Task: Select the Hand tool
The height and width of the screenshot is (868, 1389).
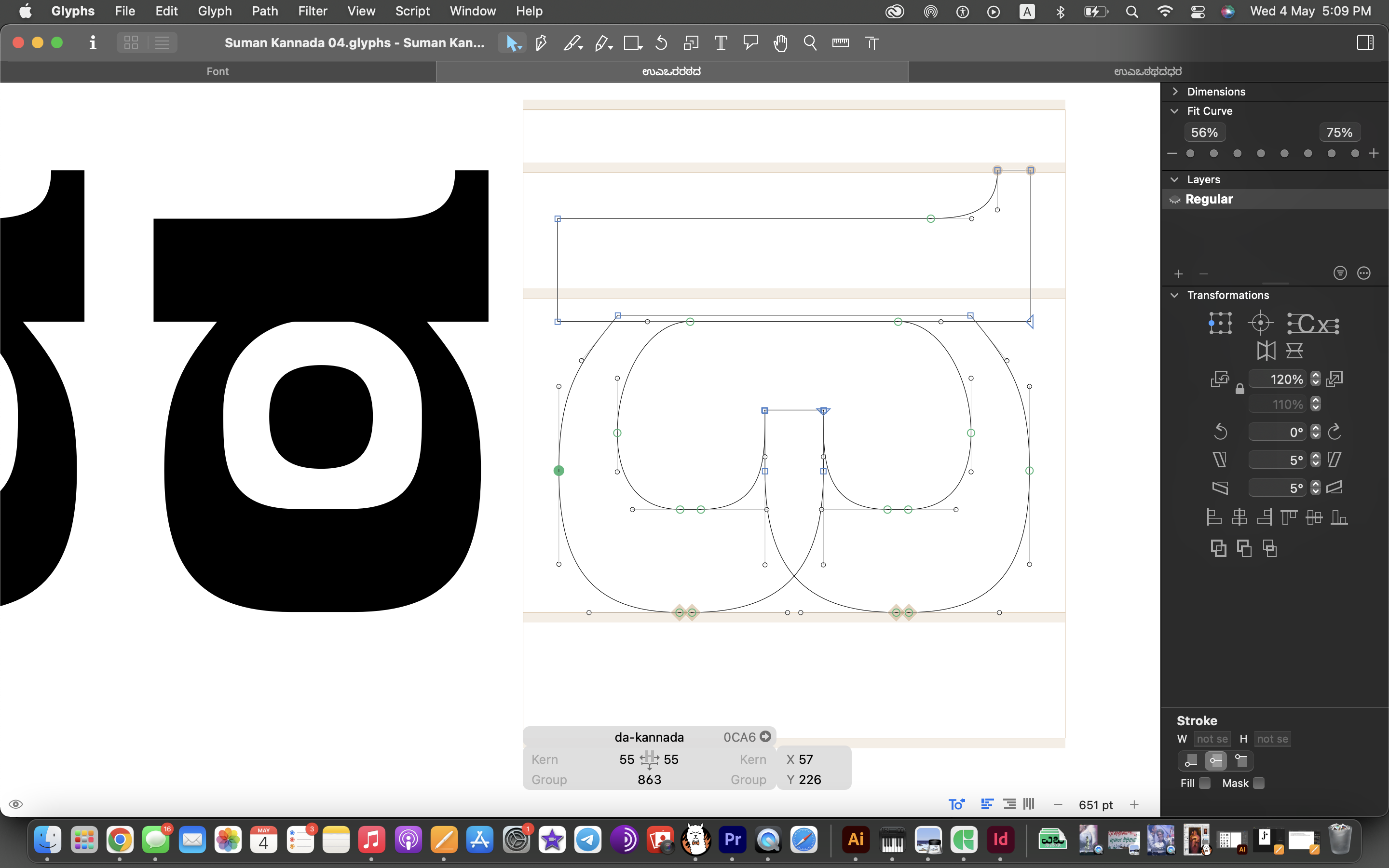Action: [780, 43]
